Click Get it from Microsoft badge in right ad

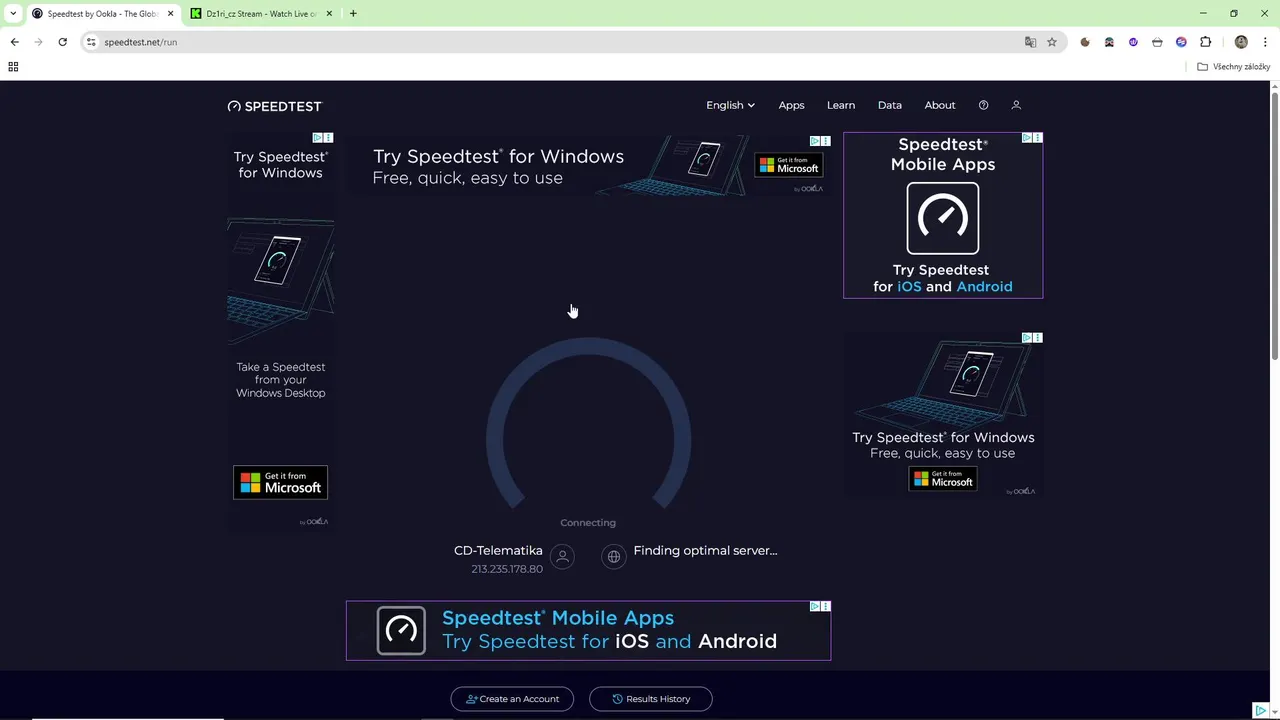pyautogui.click(x=942, y=478)
